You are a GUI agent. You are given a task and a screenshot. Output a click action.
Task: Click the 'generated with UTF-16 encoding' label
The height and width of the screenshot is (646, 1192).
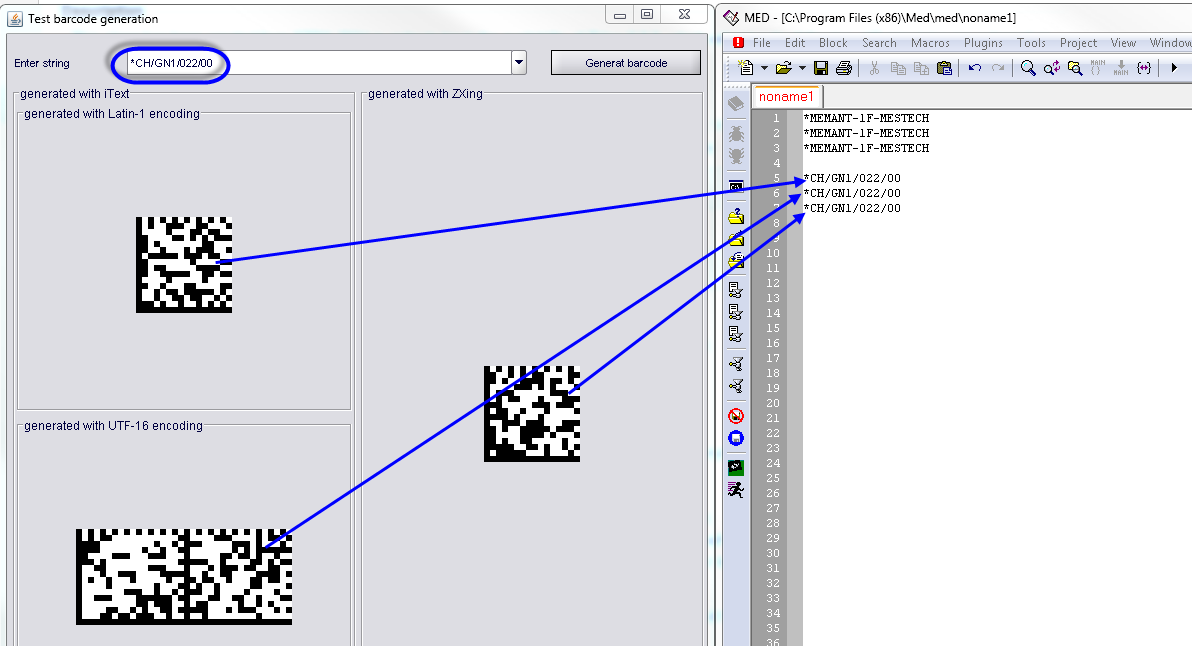[x=113, y=426]
